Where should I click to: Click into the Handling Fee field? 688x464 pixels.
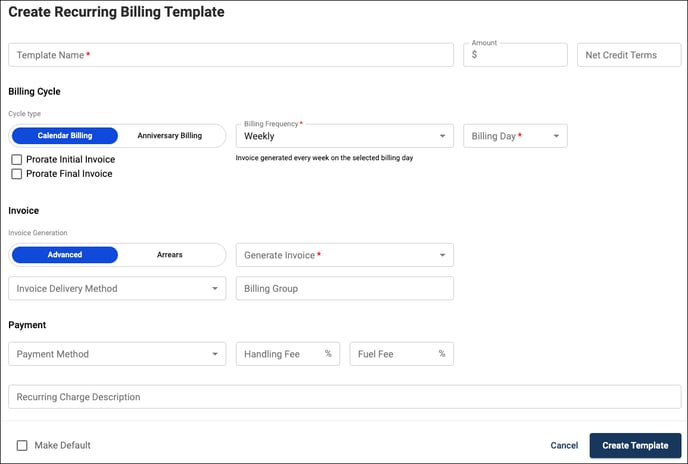click(288, 354)
